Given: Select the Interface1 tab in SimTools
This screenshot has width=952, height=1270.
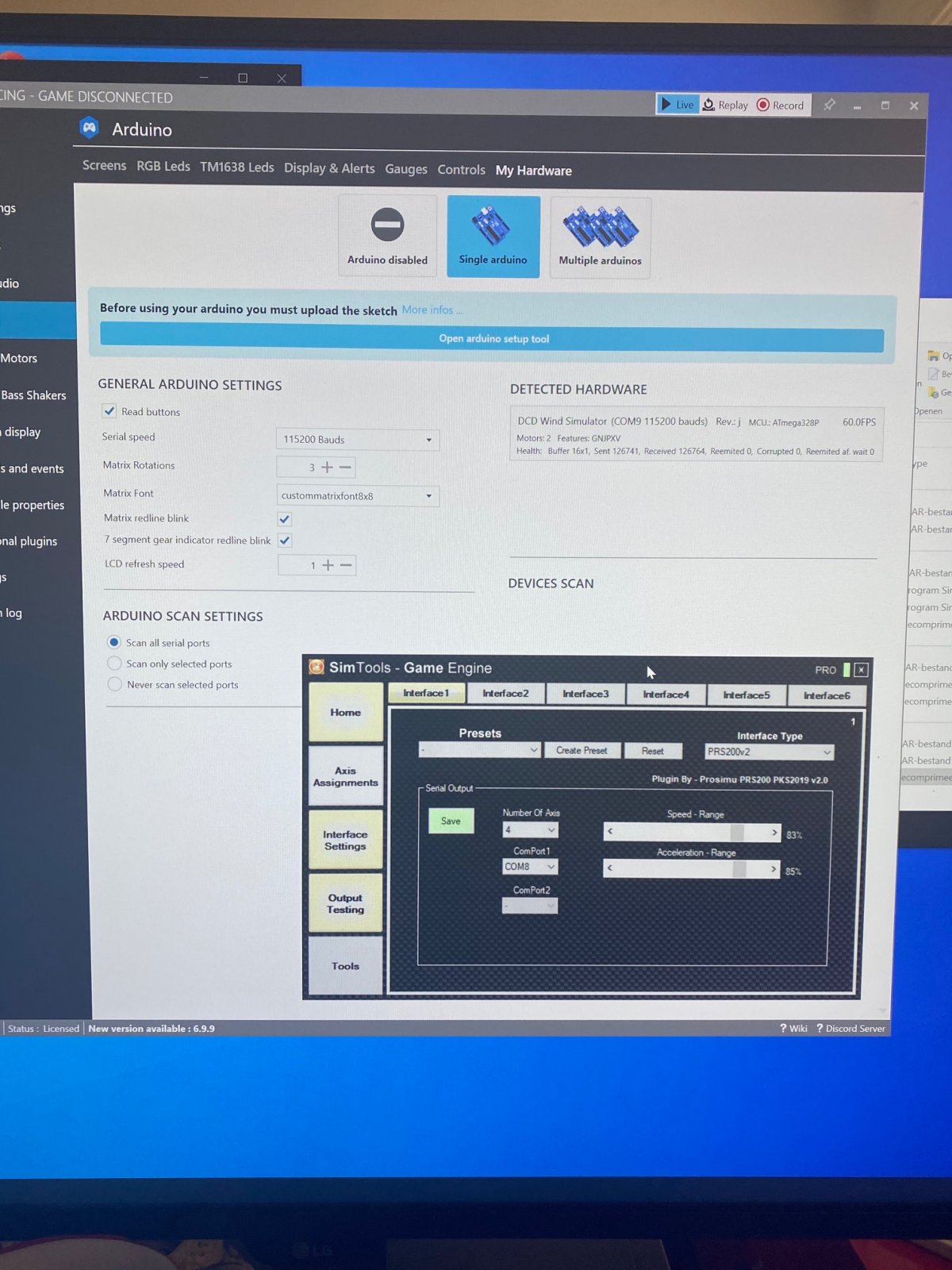Looking at the screenshot, I should (x=426, y=693).
